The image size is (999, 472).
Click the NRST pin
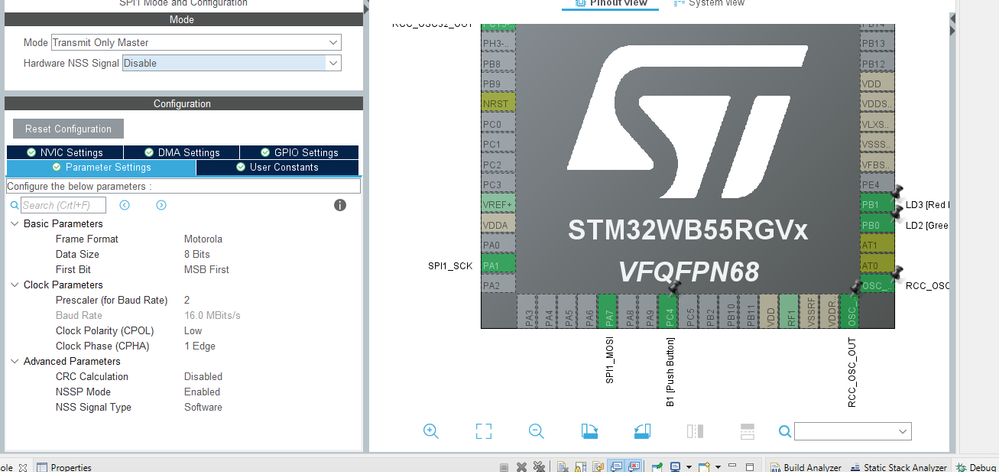click(498, 103)
